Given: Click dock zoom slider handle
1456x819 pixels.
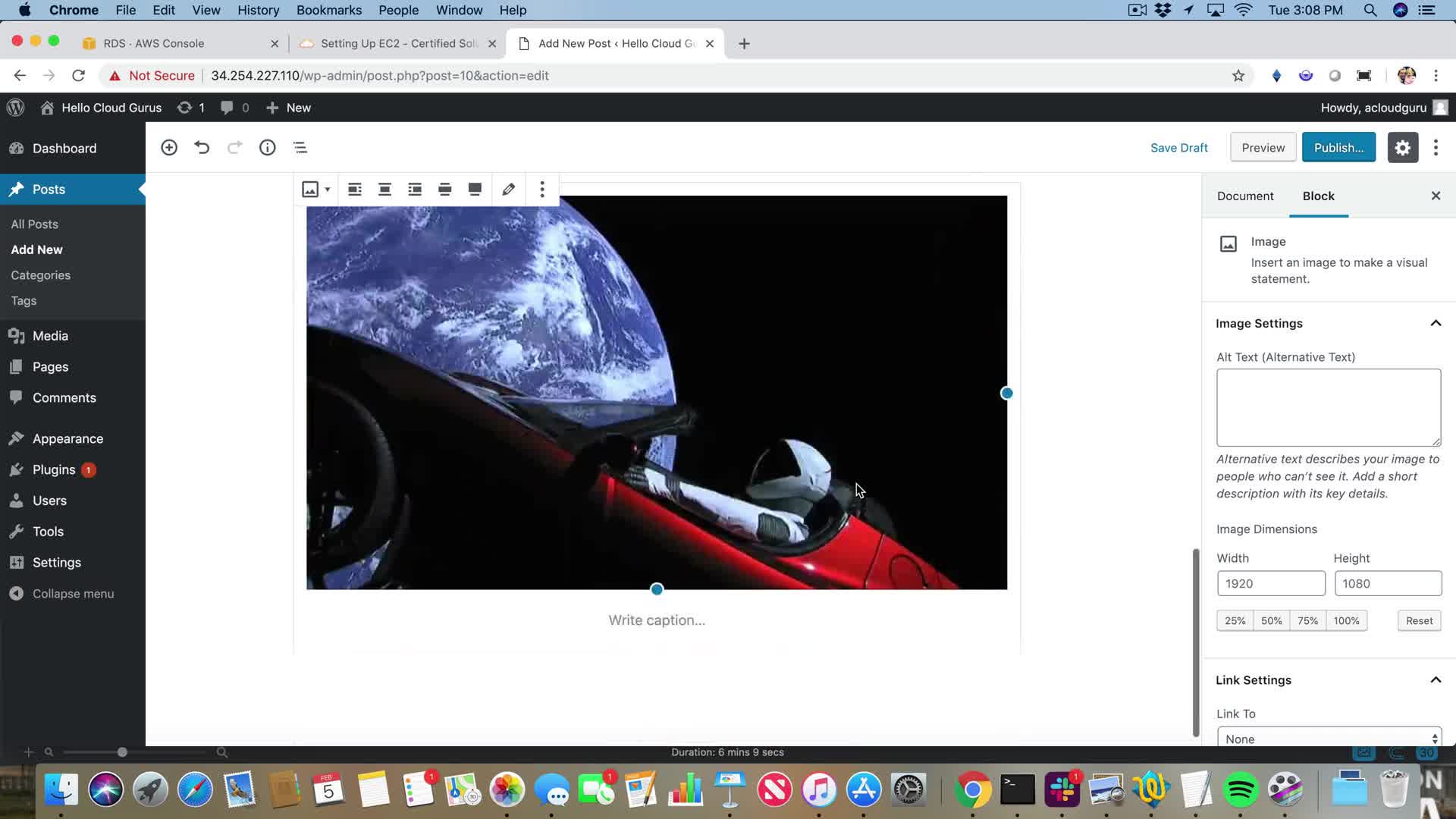Looking at the screenshot, I should click(x=122, y=752).
